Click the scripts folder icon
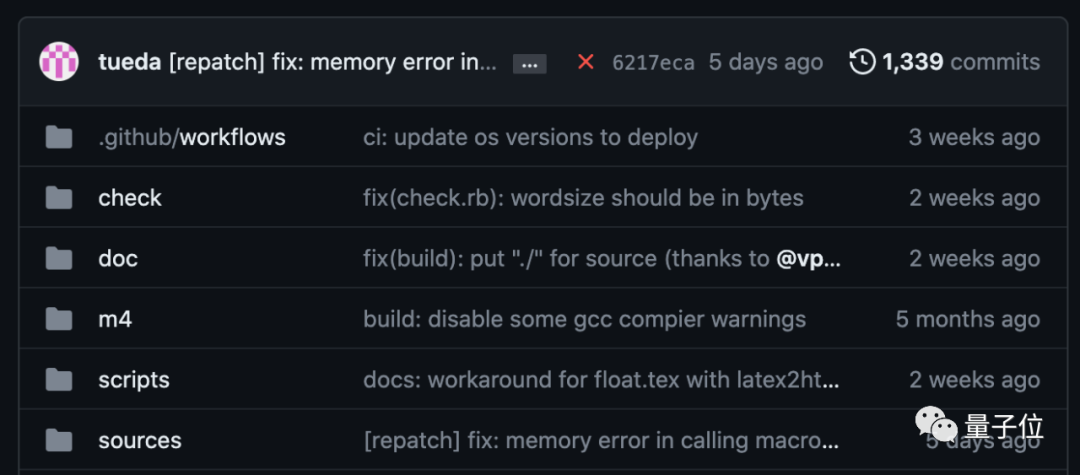The width and height of the screenshot is (1080, 475). (59, 379)
